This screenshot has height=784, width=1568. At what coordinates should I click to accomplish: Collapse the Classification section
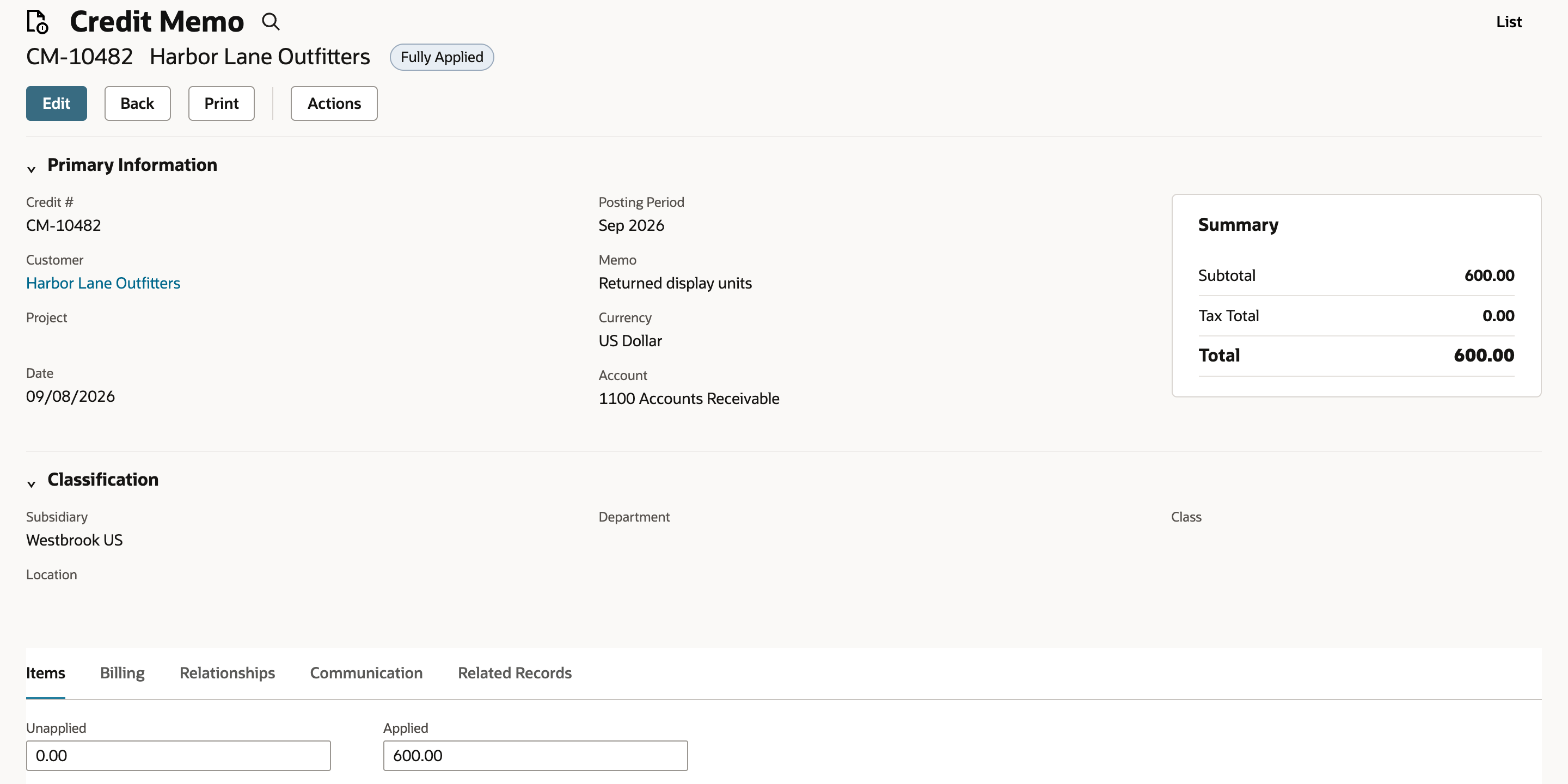pyautogui.click(x=32, y=483)
